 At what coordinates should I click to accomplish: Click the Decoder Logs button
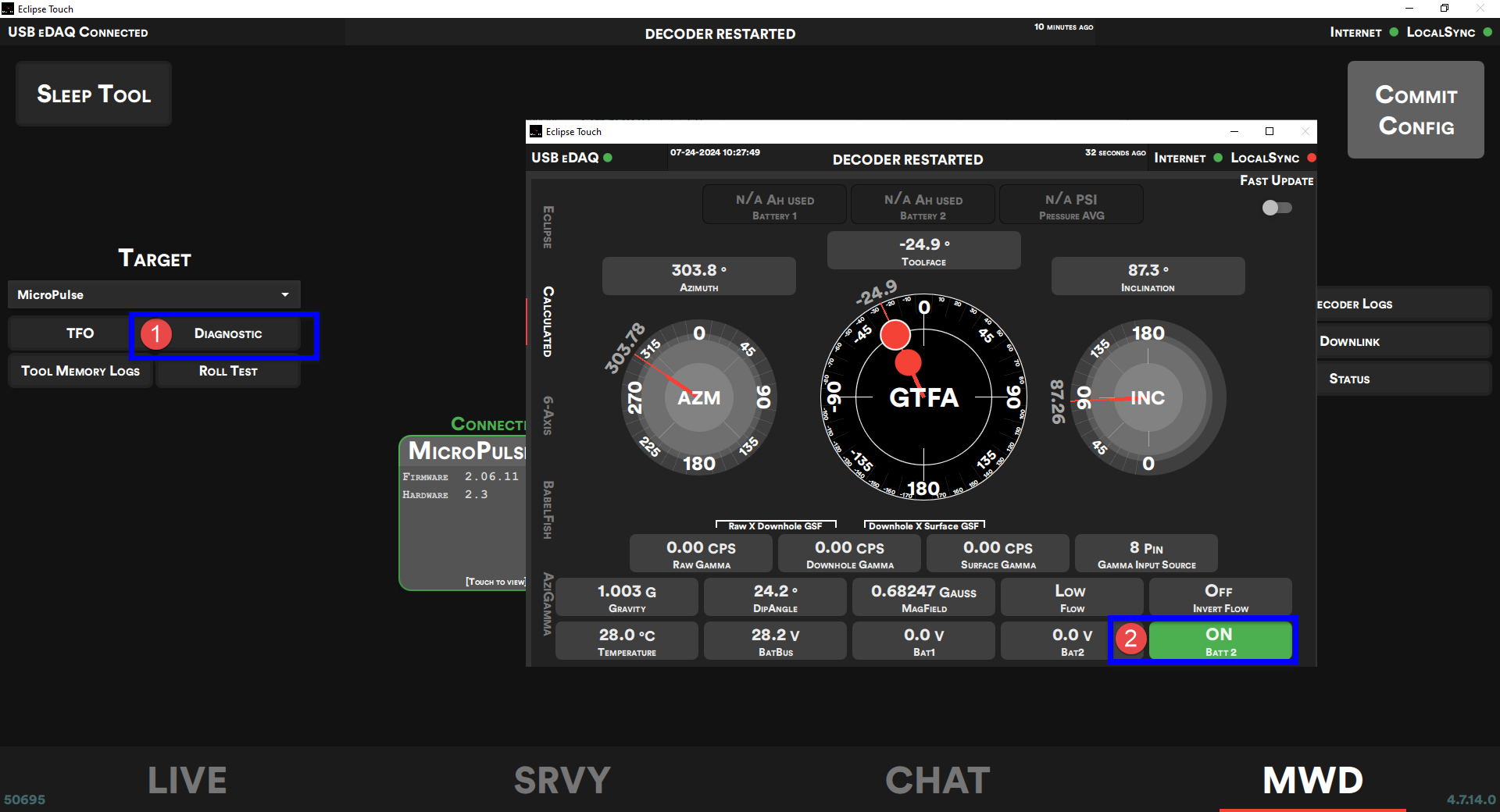1403,304
